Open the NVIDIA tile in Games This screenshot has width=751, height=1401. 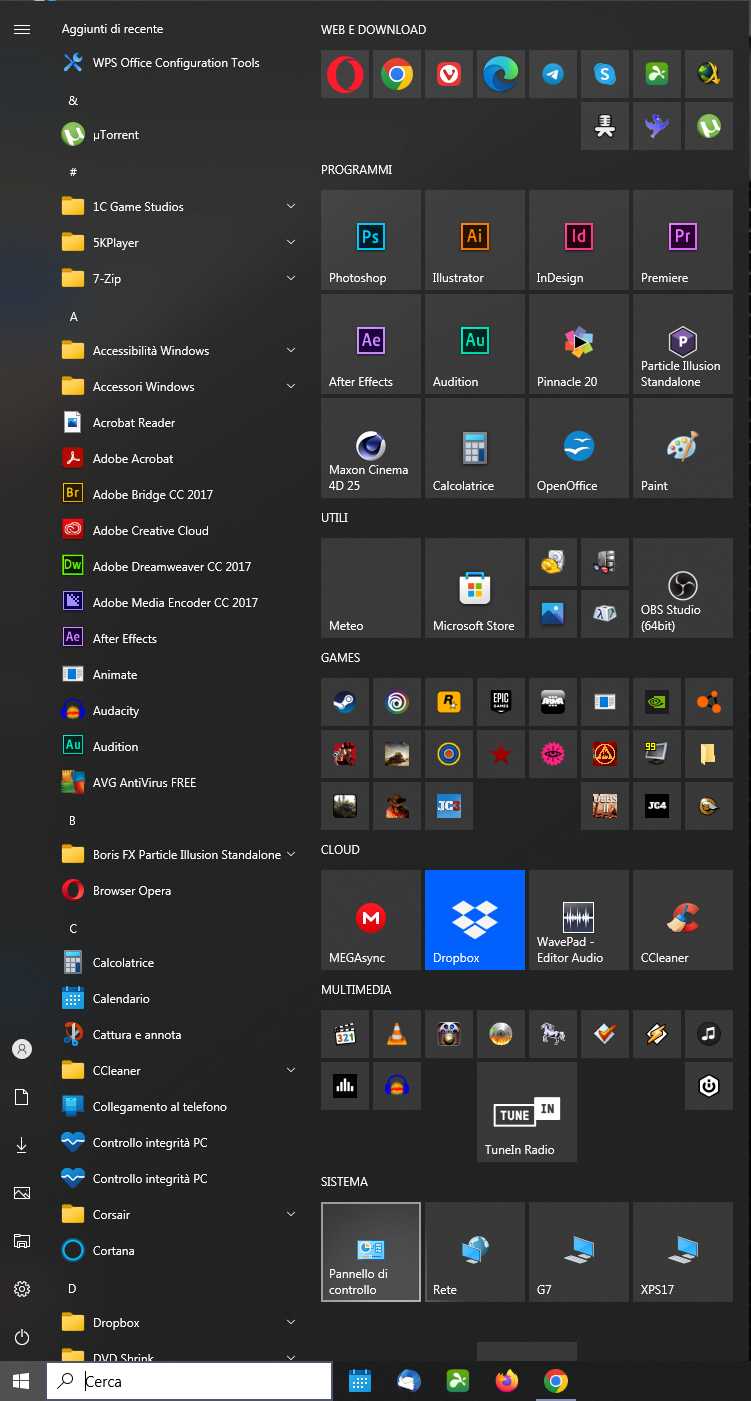(657, 702)
